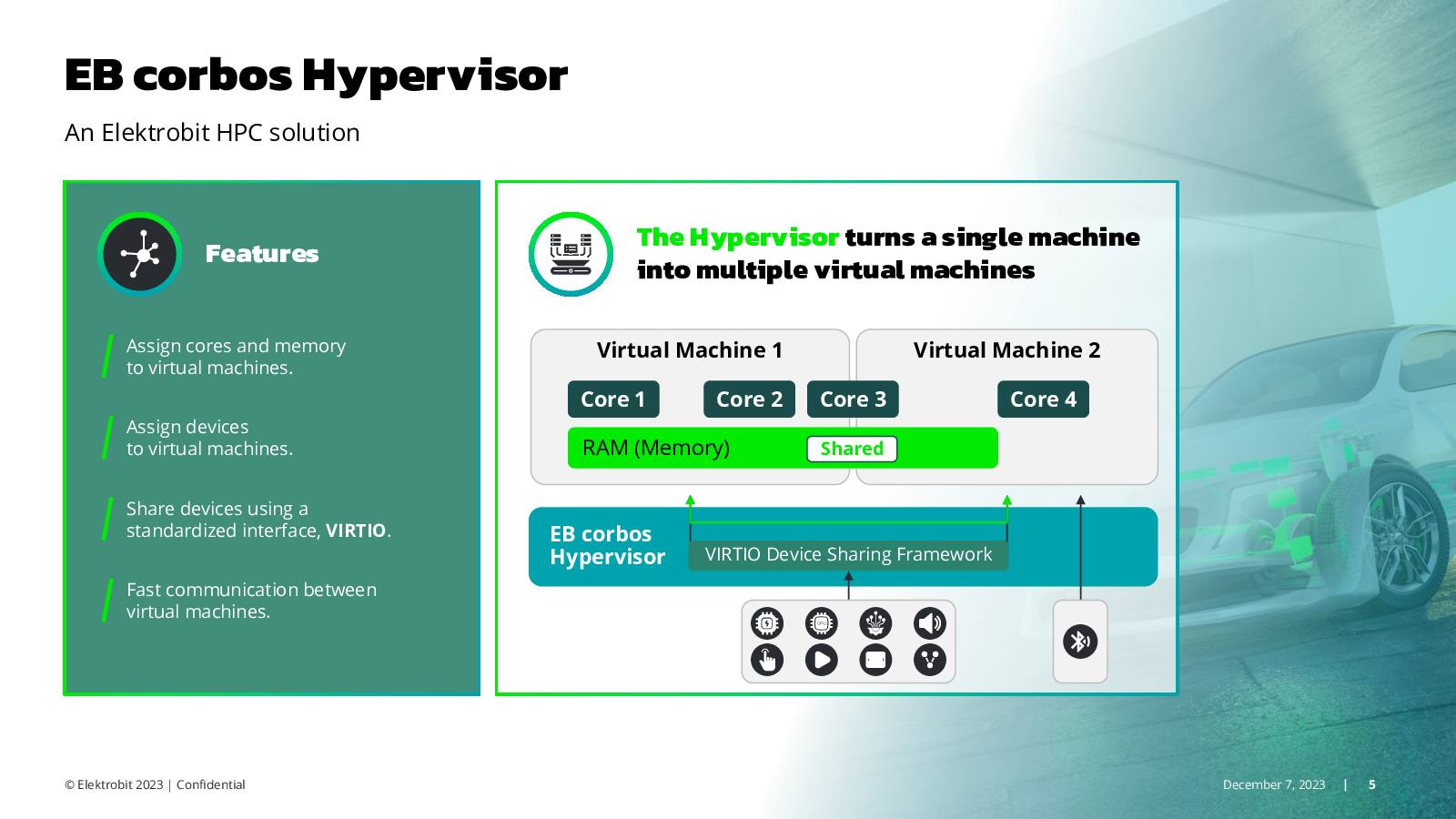
Task: Click the lightning bolt chip icon
Action: [767, 623]
